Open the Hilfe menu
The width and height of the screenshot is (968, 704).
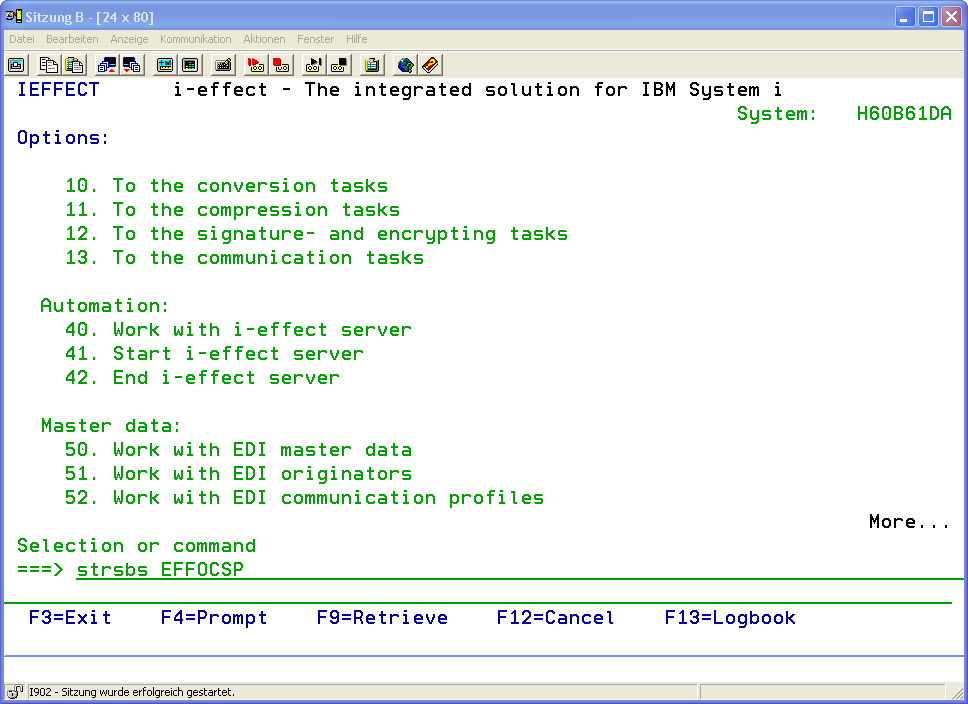(x=356, y=39)
